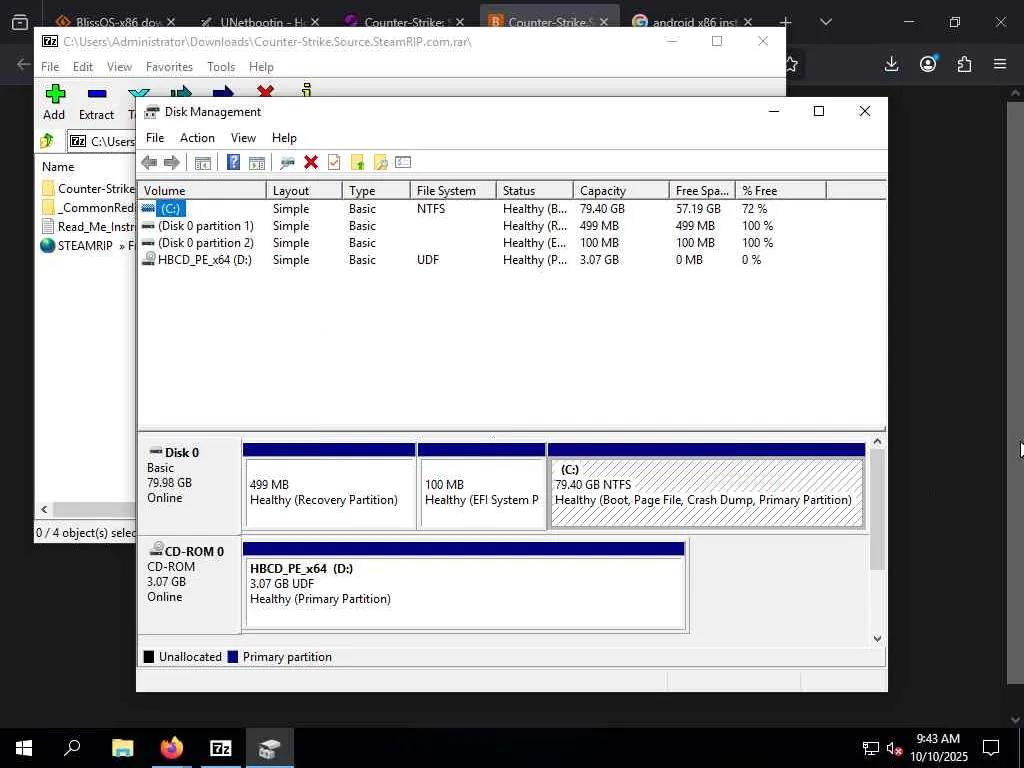Open taskbar Search magnifier
Viewport: 1024px width, 768px height.
tap(72, 748)
